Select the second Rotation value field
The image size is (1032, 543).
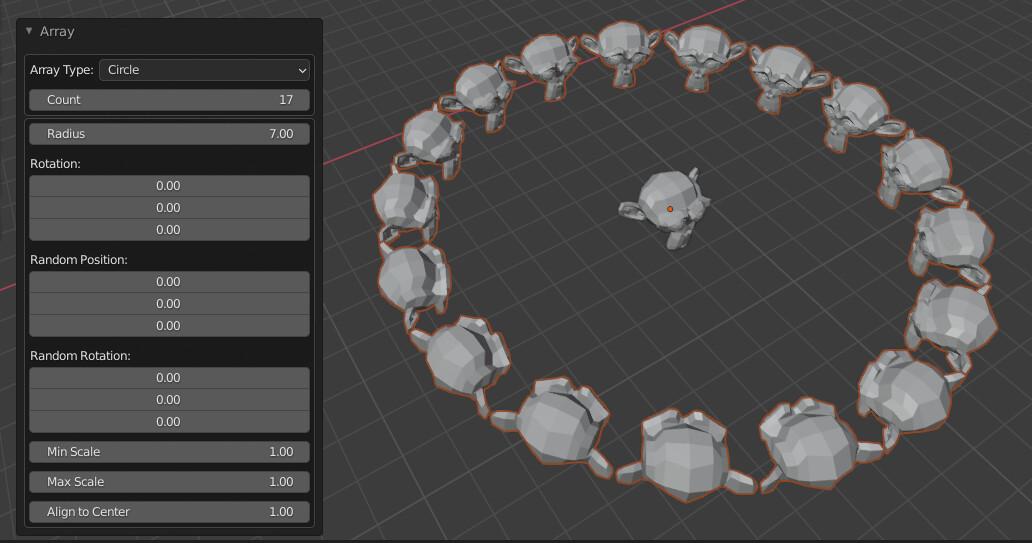(169, 207)
